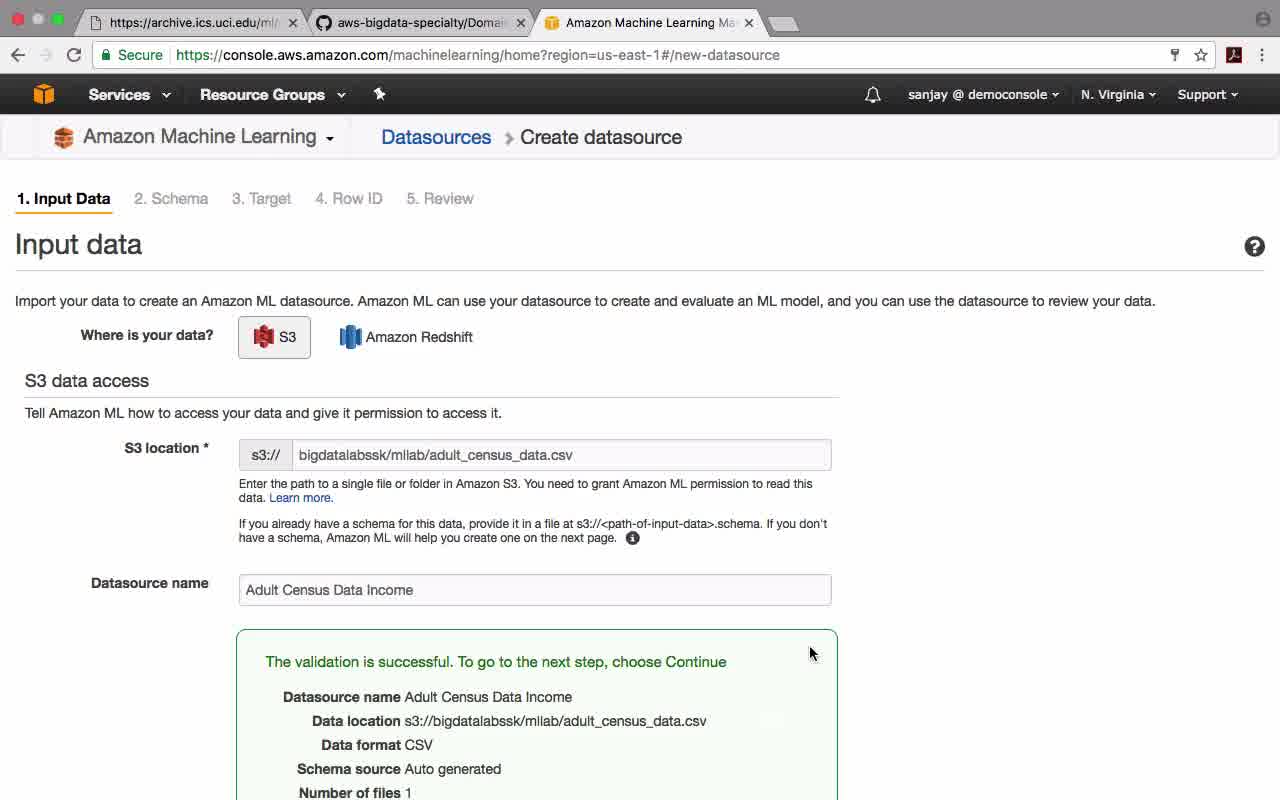Viewport: 1280px width, 800px height.
Task: Click the Datasources breadcrumb link
Action: tap(436, 137)
